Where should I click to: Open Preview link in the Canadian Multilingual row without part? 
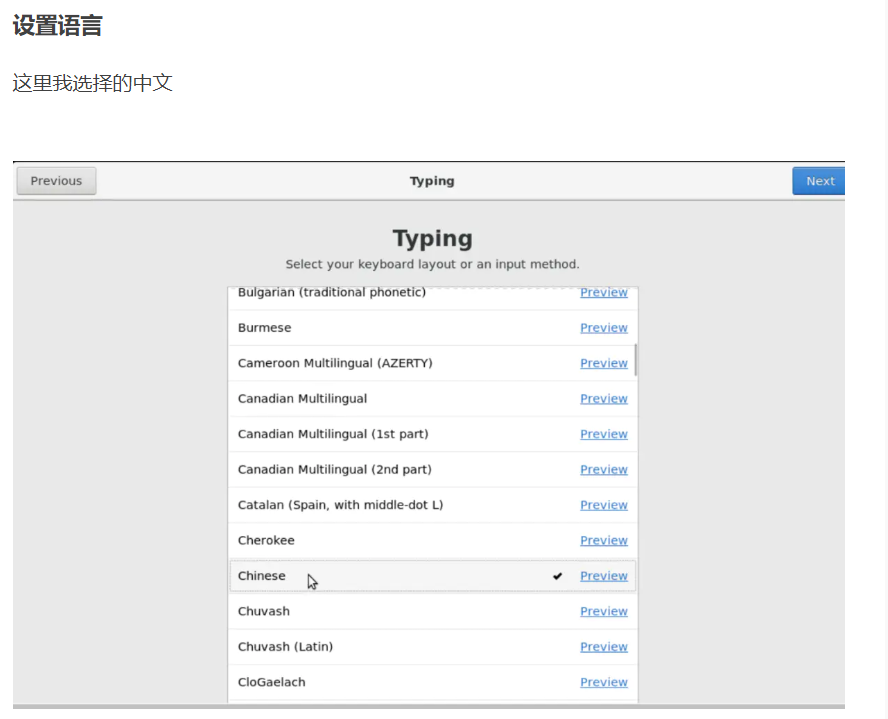(604, 399)
